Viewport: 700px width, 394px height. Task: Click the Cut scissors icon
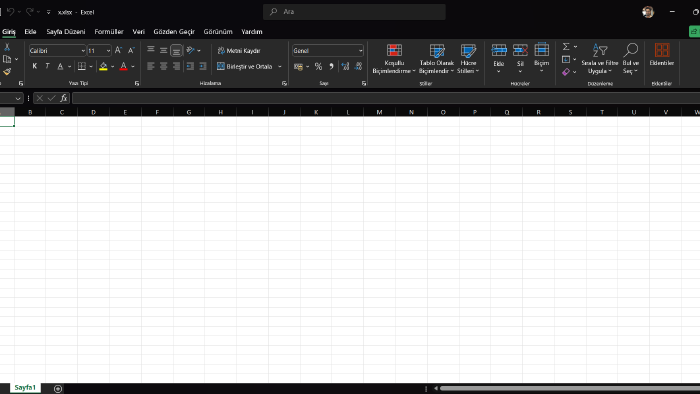(x=7, y=47)
